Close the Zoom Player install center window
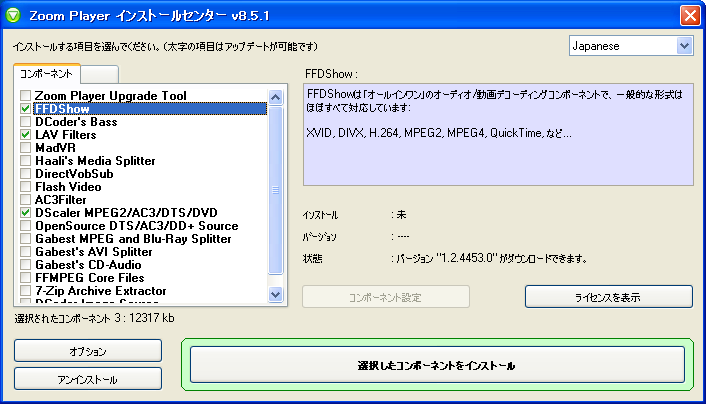Image resolution: width=706 pixels, height=404 pixels. click(690, 15)
